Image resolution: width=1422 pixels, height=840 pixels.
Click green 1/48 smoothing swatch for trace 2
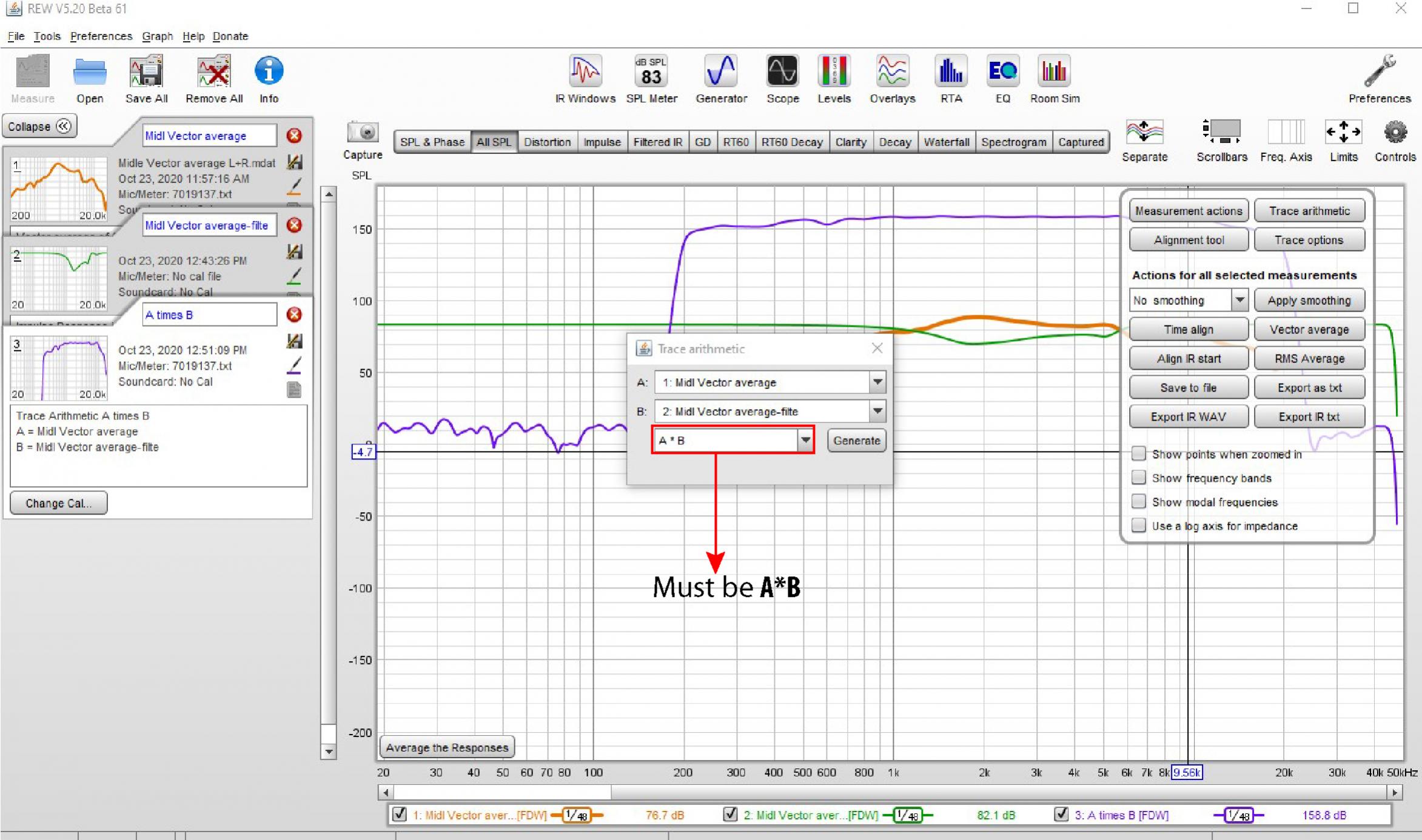point(907,815)
